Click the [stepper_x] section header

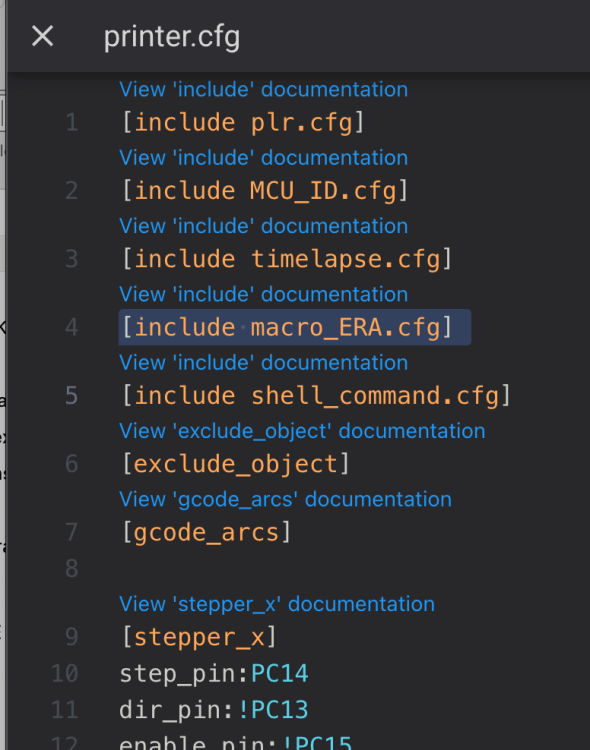coord(199,638)
